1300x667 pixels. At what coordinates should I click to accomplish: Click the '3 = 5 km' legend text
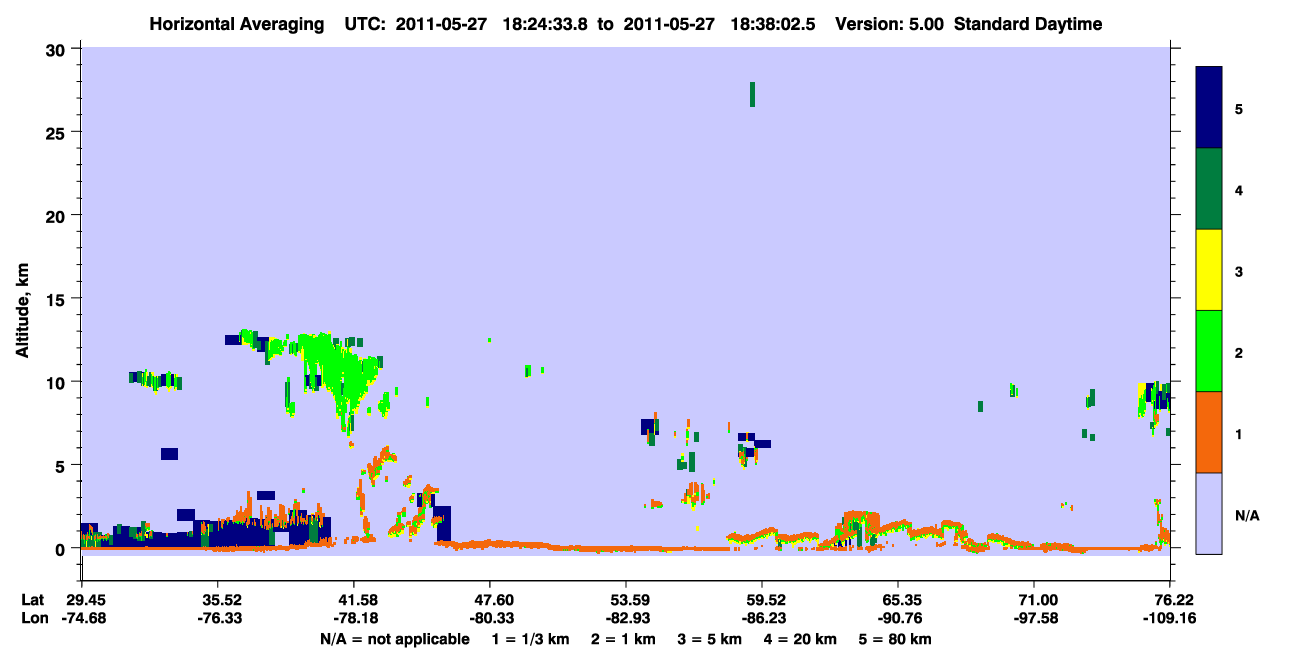(x=710, y=639)
